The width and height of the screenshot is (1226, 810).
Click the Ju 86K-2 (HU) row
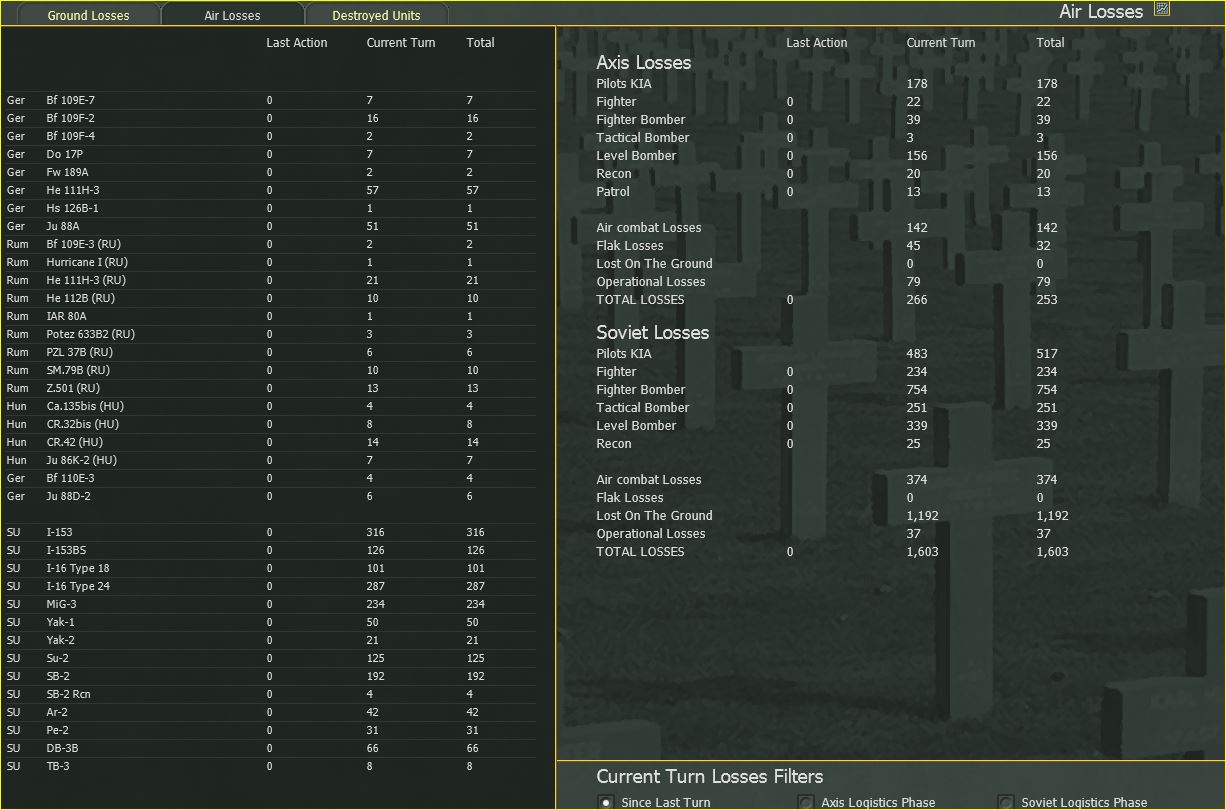click(270, 460)
